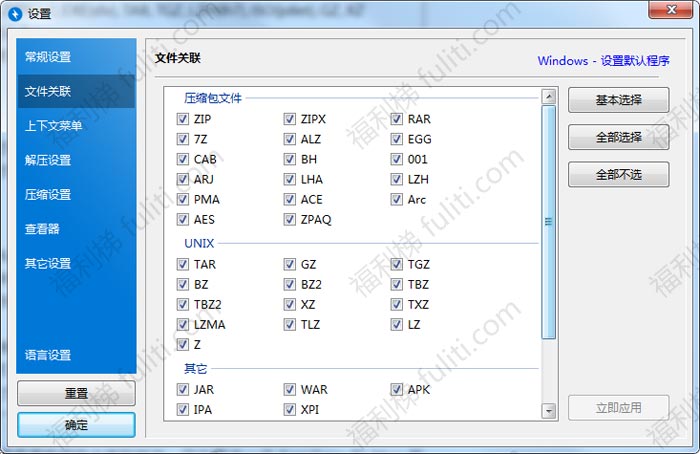Switch to the 上下文菜单 section

click(x=54, y=126)
